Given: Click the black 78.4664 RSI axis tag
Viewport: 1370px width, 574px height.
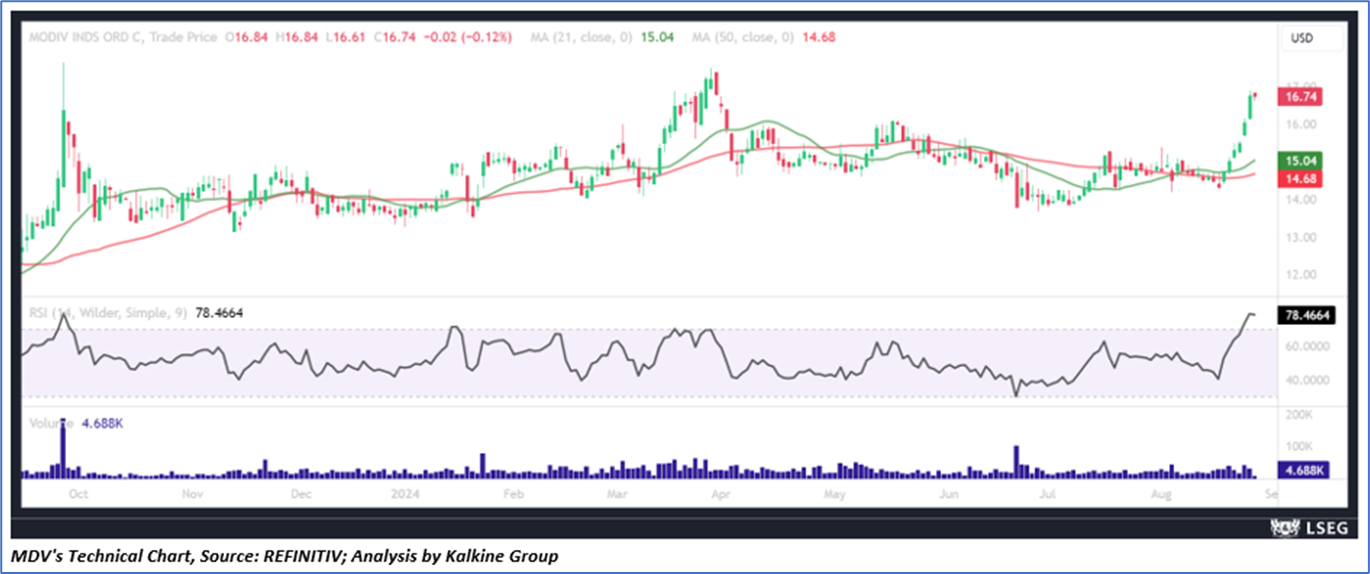Looking at the screenshot, I should [x=1307, y=315].
